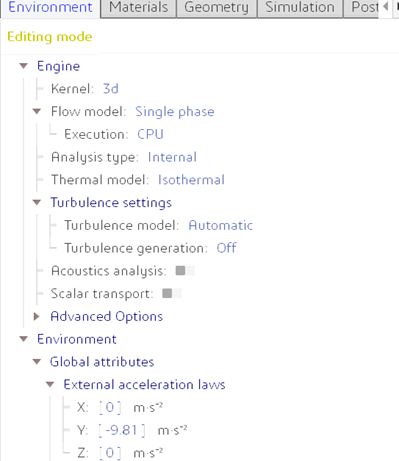Go to the Simulation tab
Screen dimensions: 399x461
[300, 8]
